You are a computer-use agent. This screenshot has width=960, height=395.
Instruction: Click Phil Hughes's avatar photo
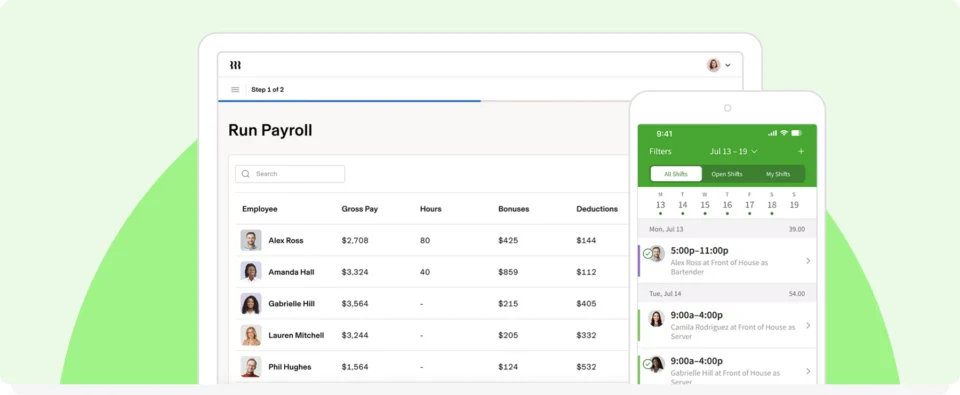coord(251,367)
